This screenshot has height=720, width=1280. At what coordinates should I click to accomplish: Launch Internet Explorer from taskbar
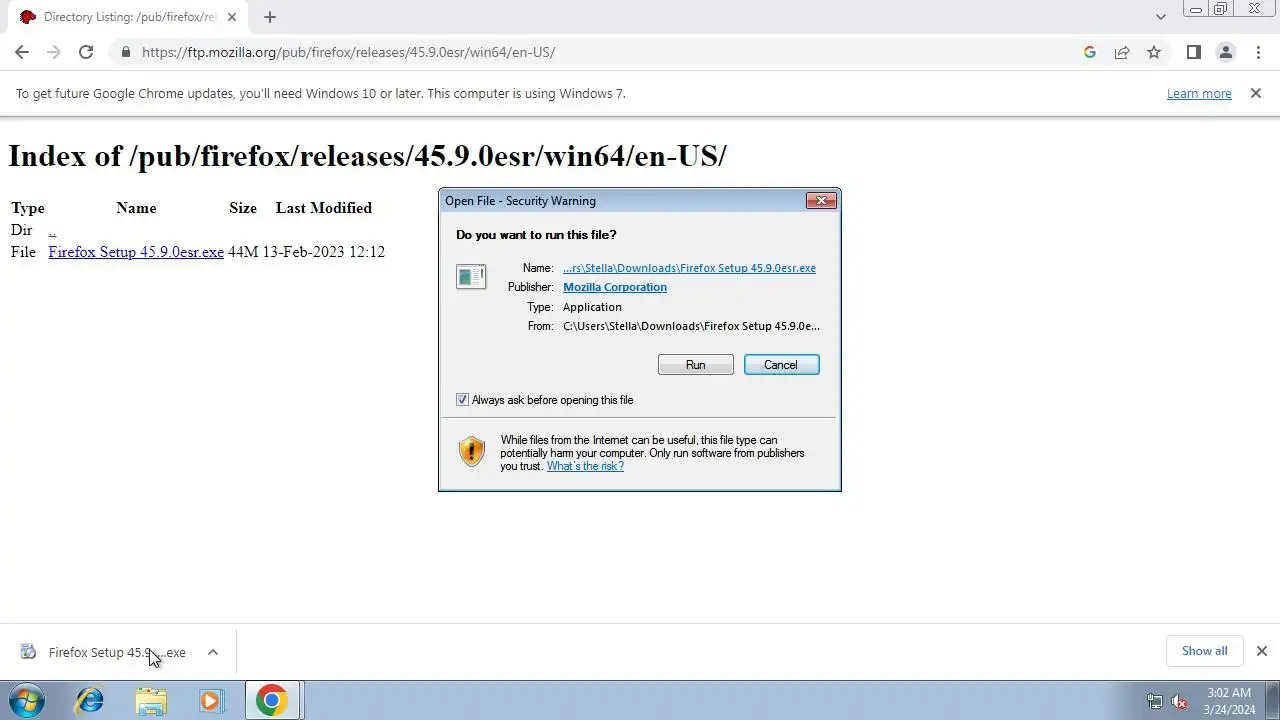click(90, 700)
